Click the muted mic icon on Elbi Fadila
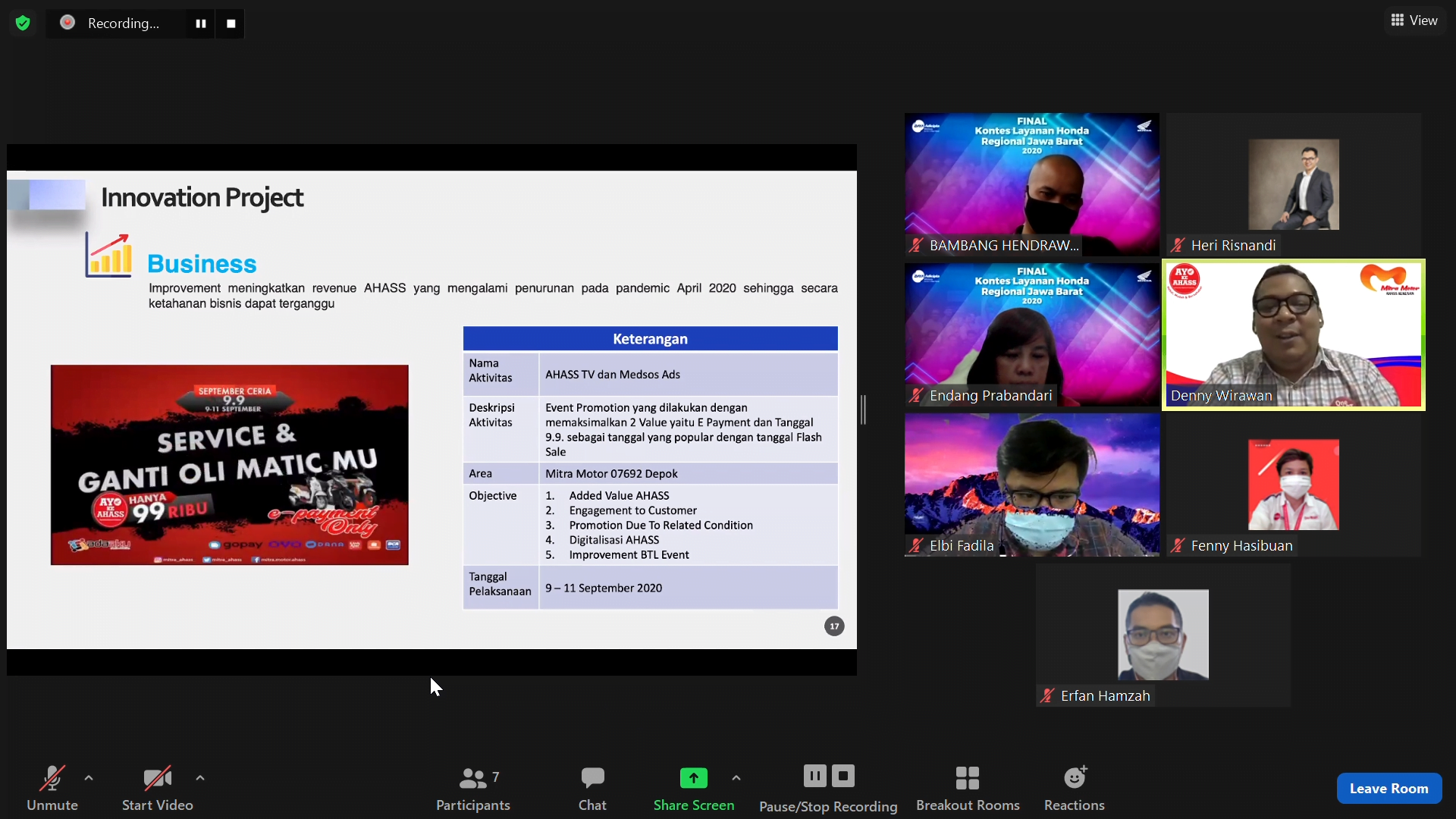The height and width of the screenshot is (819, 1456). pyautogui.click(x=916, y=545)
